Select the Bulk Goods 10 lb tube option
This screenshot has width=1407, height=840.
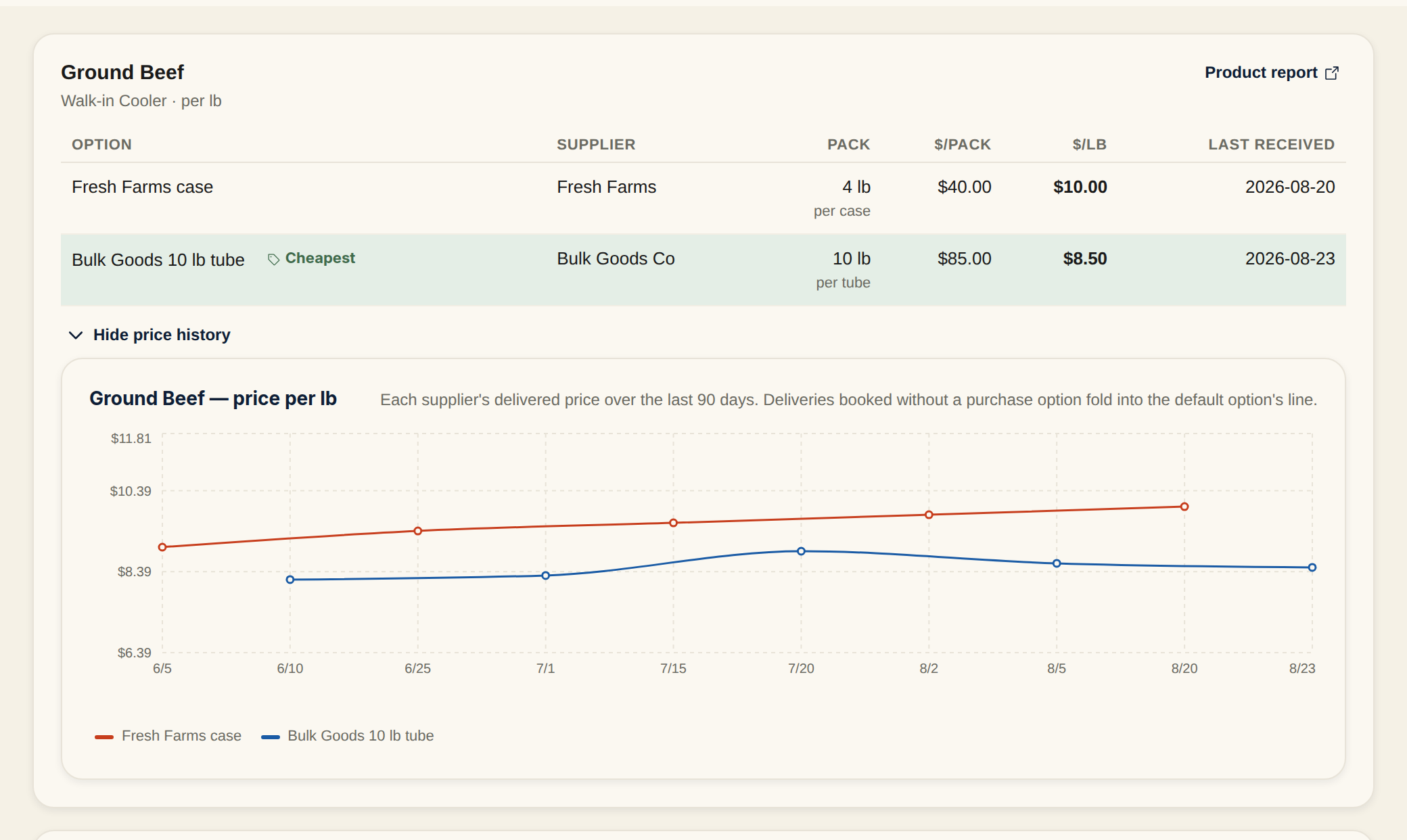[x=158, y=260]
